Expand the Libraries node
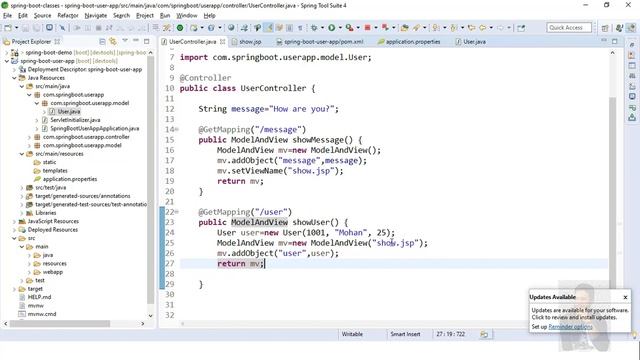Screen dimensions: 640x360 tap(22, 213)
